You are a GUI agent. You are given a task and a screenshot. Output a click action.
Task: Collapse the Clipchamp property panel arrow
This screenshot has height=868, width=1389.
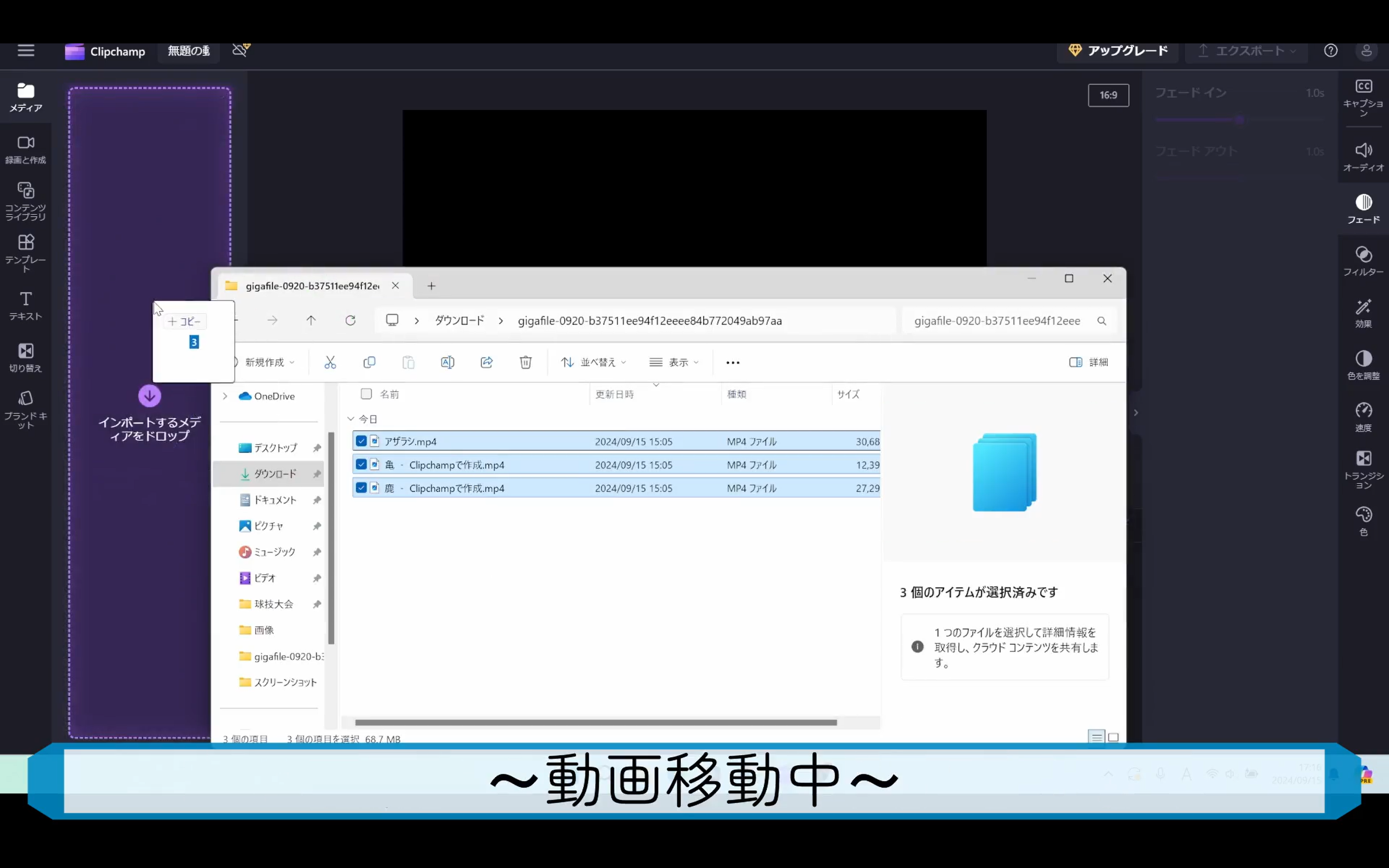[x=1135, y=413]
